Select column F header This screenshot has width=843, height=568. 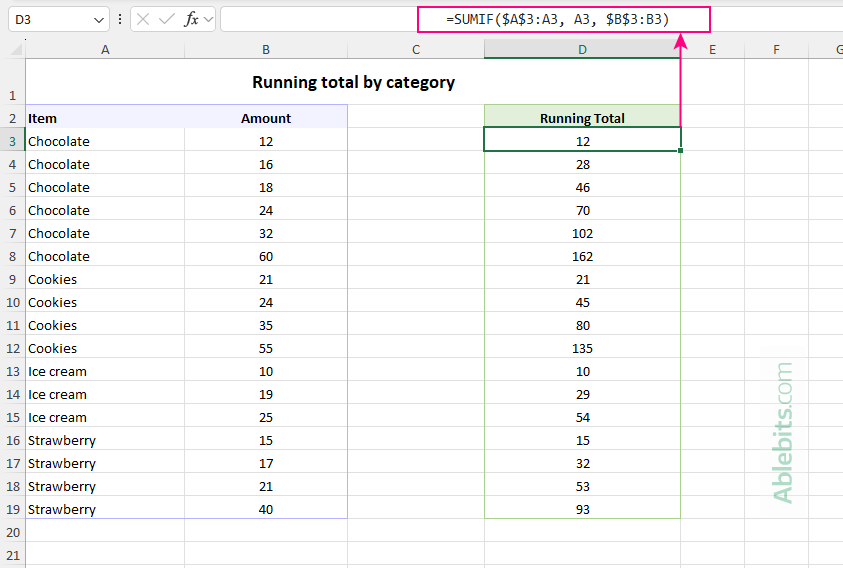776,50
